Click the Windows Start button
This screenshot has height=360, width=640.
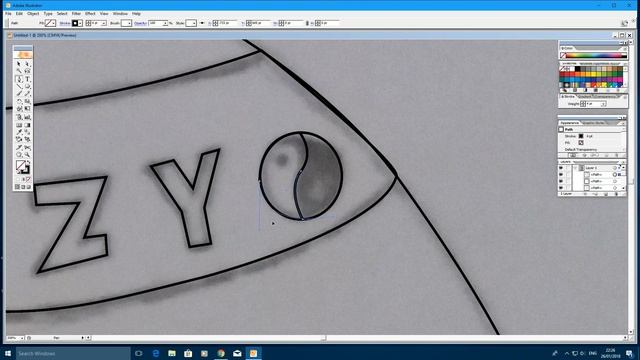click(7, 353)
